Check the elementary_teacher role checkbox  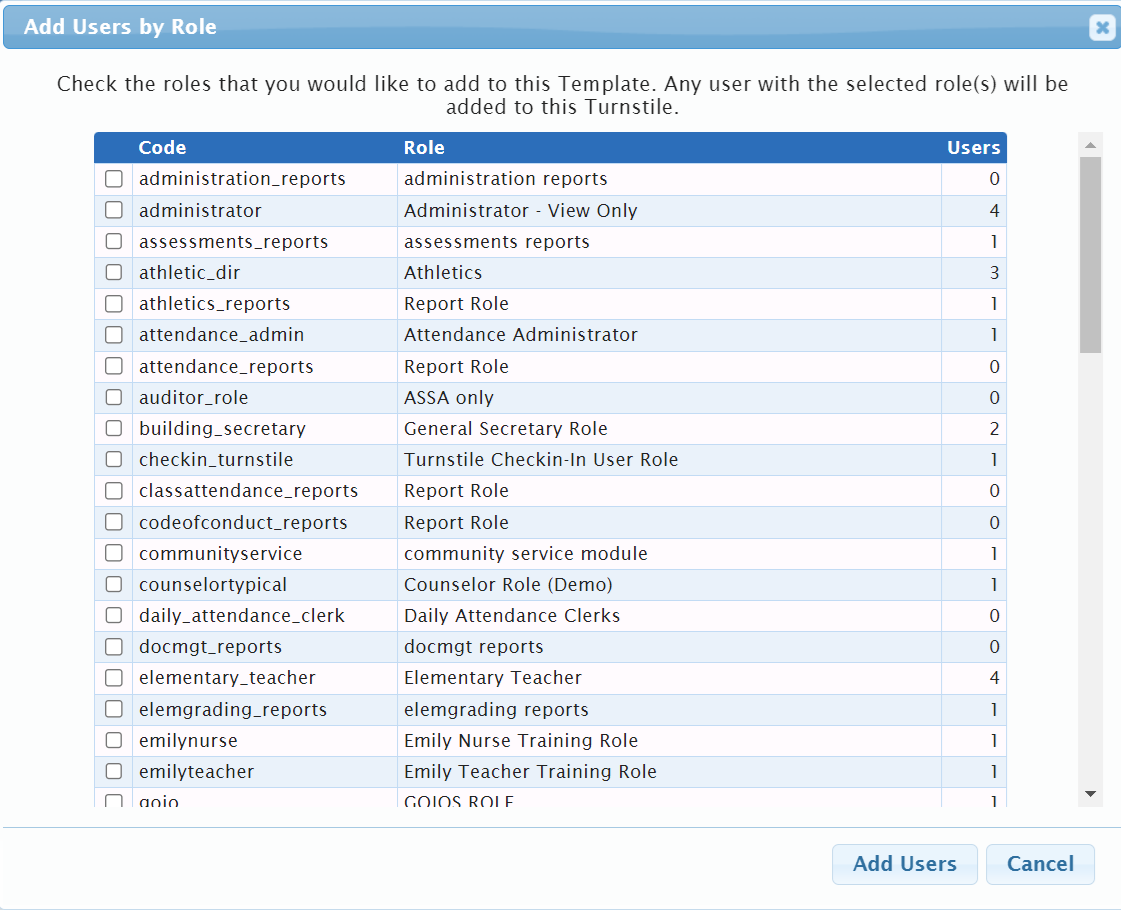(x=114, y=678)
